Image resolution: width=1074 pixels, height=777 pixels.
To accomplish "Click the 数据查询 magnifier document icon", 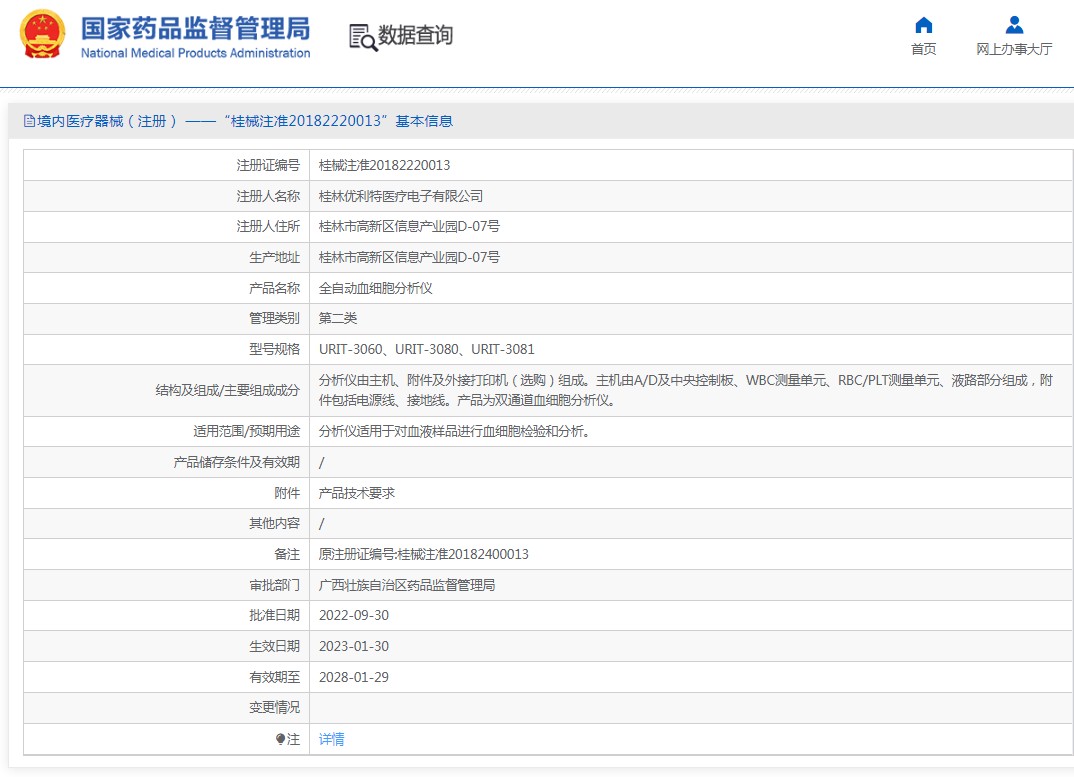I will (362, 36).
